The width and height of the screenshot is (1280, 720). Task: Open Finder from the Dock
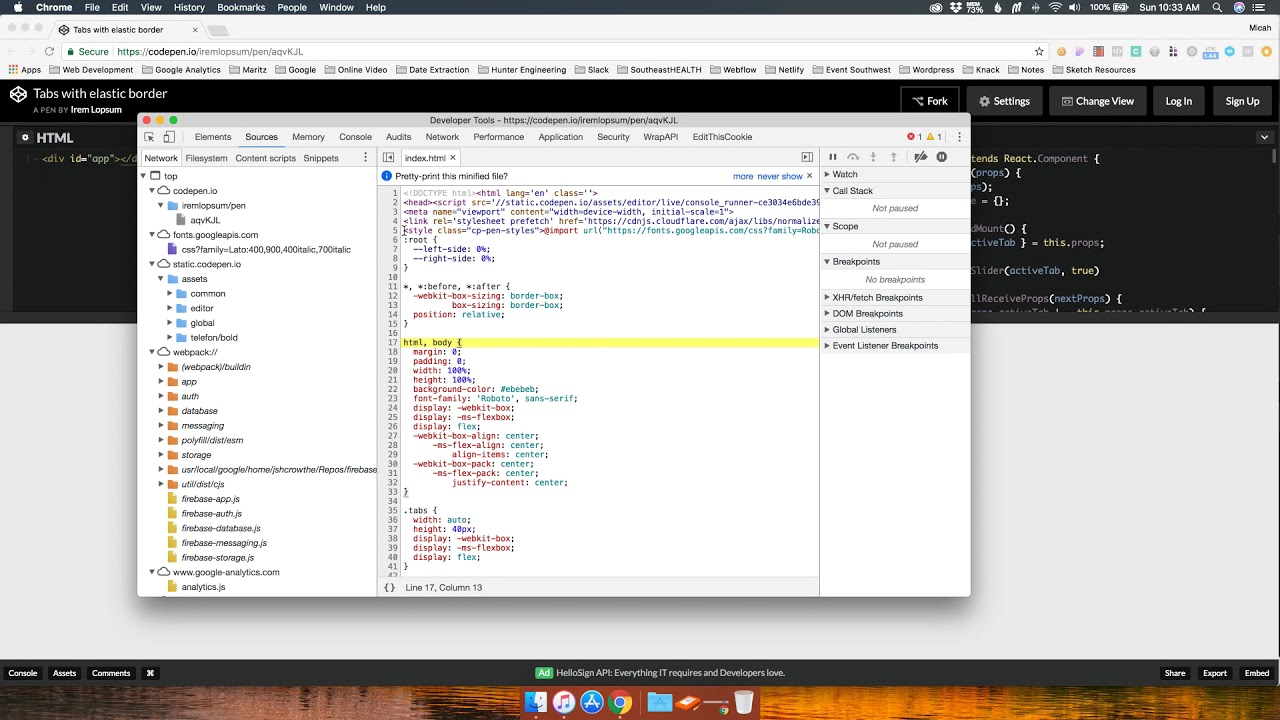point(537,703)
